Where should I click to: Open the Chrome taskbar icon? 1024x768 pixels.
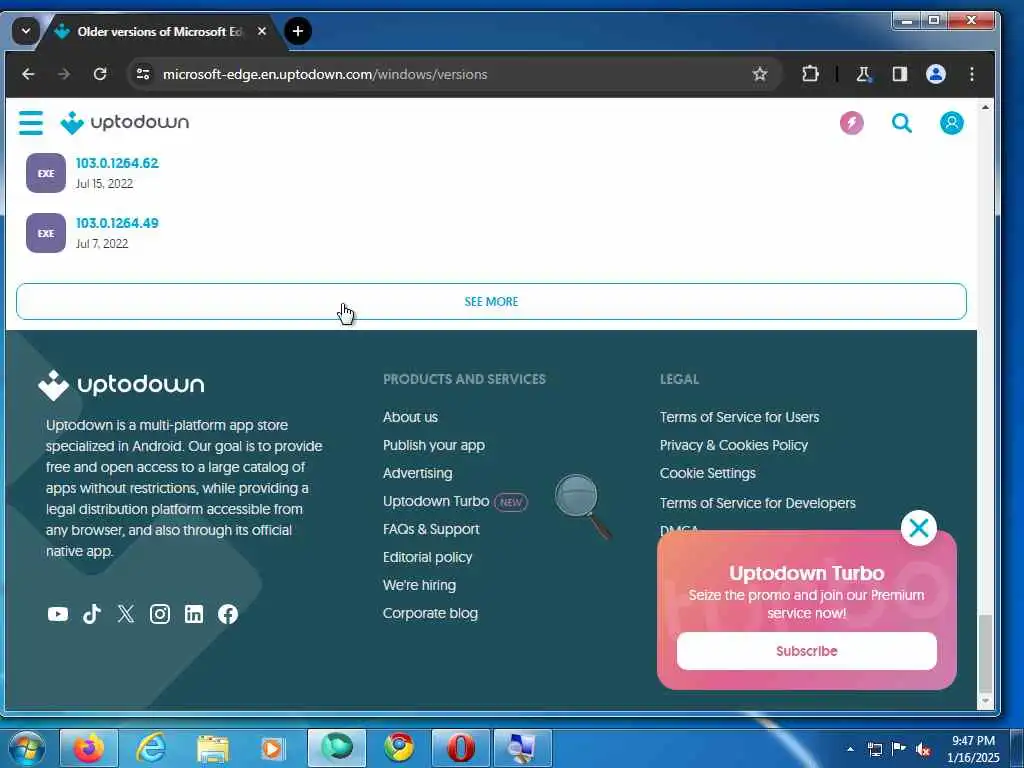399,748
